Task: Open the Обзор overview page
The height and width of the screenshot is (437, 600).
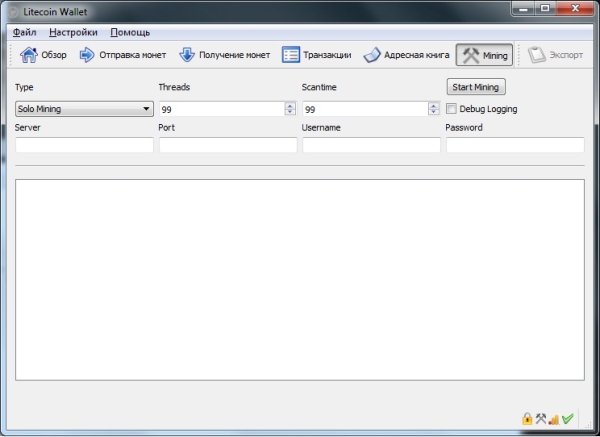Action: [43, 55]
